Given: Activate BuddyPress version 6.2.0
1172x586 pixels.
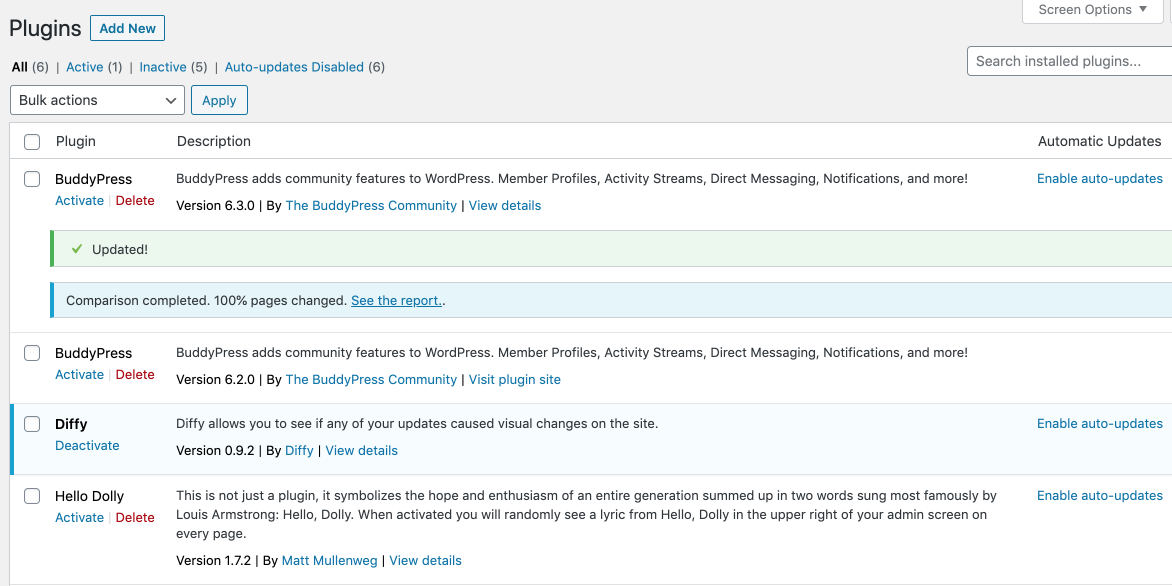Looking at the screenshot, I should click(x=79, y=374).
